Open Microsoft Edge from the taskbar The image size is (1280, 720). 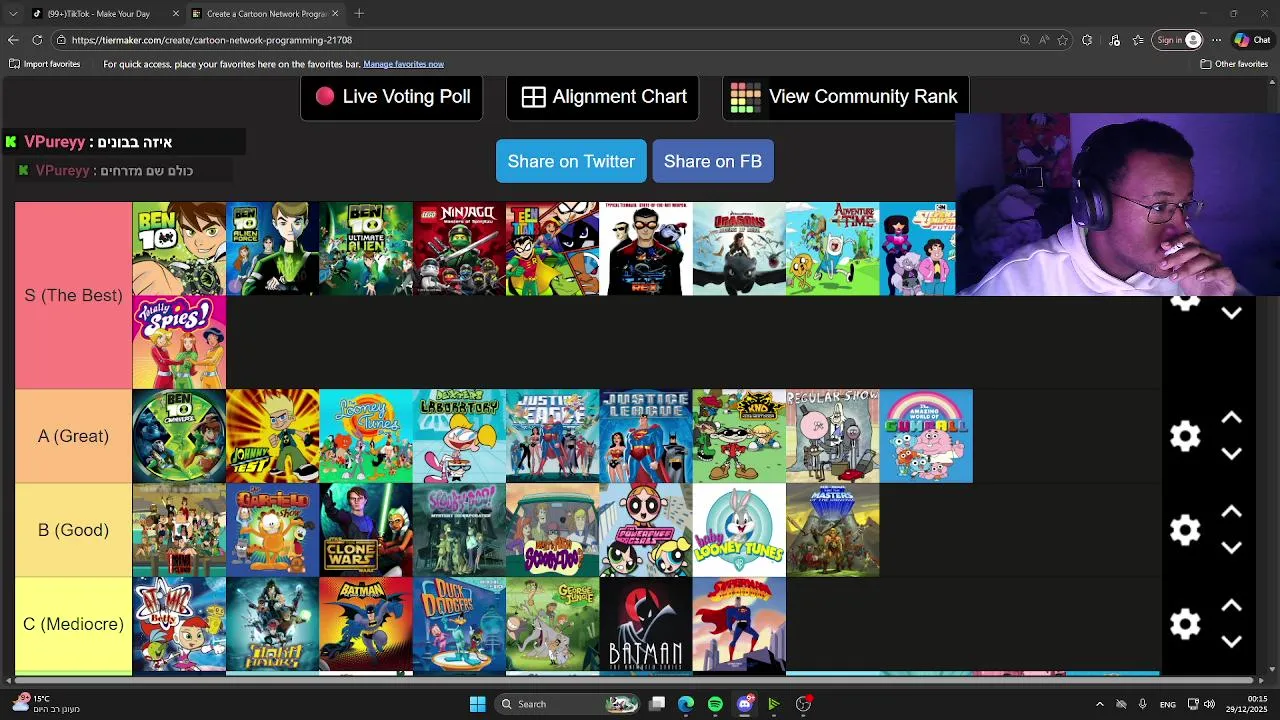(x=686, y=704)
